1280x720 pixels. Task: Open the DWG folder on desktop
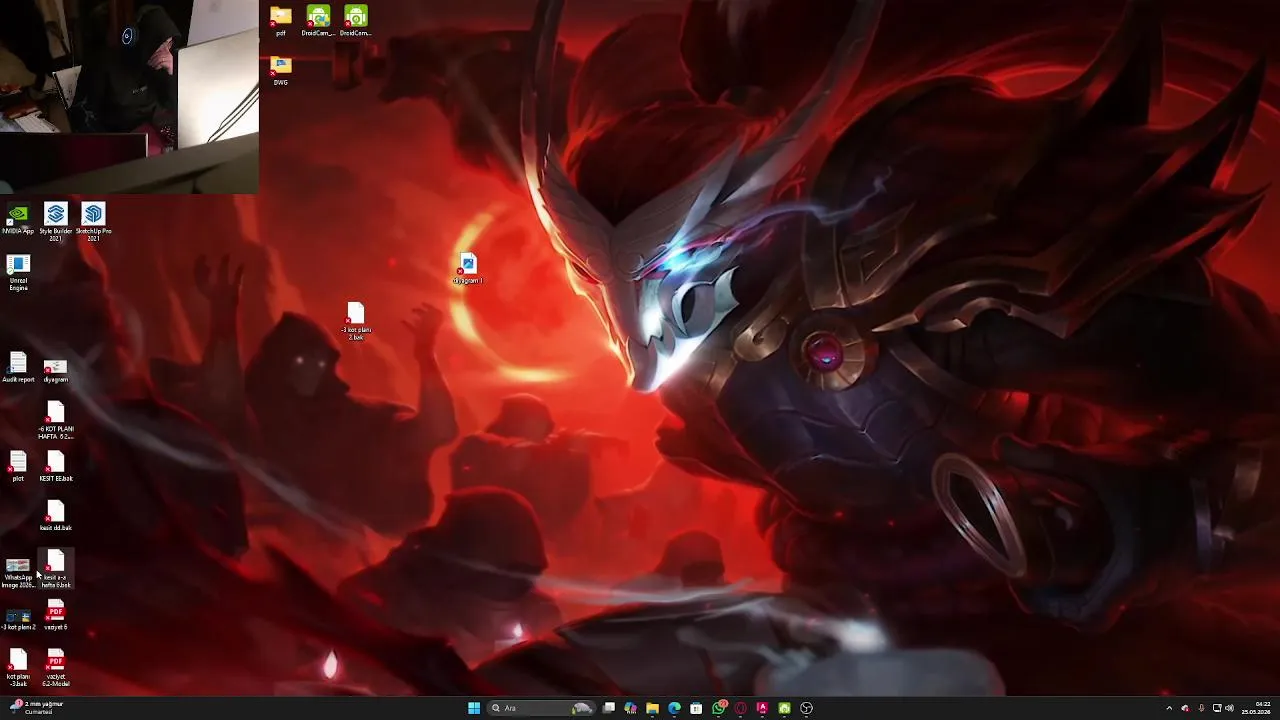280,70
